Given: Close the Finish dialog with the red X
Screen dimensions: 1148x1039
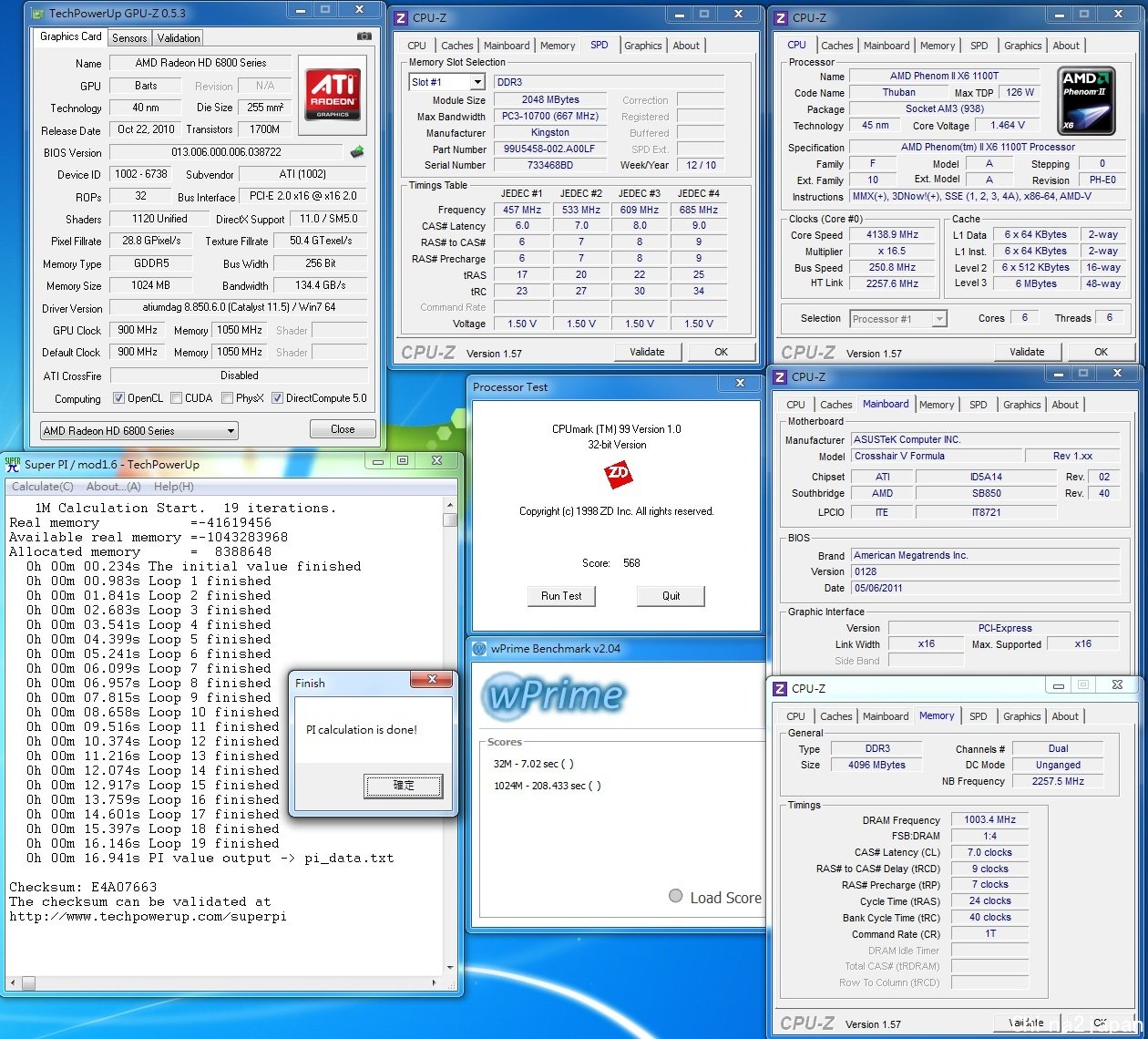Looking at the screenshot, I should coord(432,679).
